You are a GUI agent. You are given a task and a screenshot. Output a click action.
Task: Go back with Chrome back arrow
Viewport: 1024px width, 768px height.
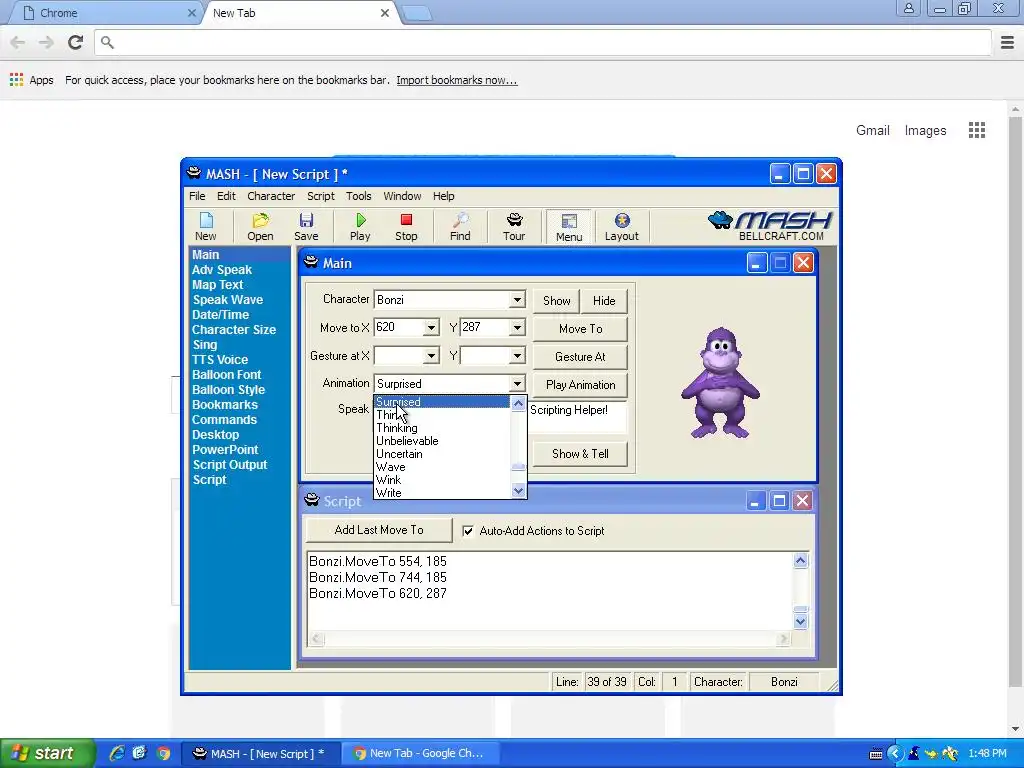coord(18,42)
